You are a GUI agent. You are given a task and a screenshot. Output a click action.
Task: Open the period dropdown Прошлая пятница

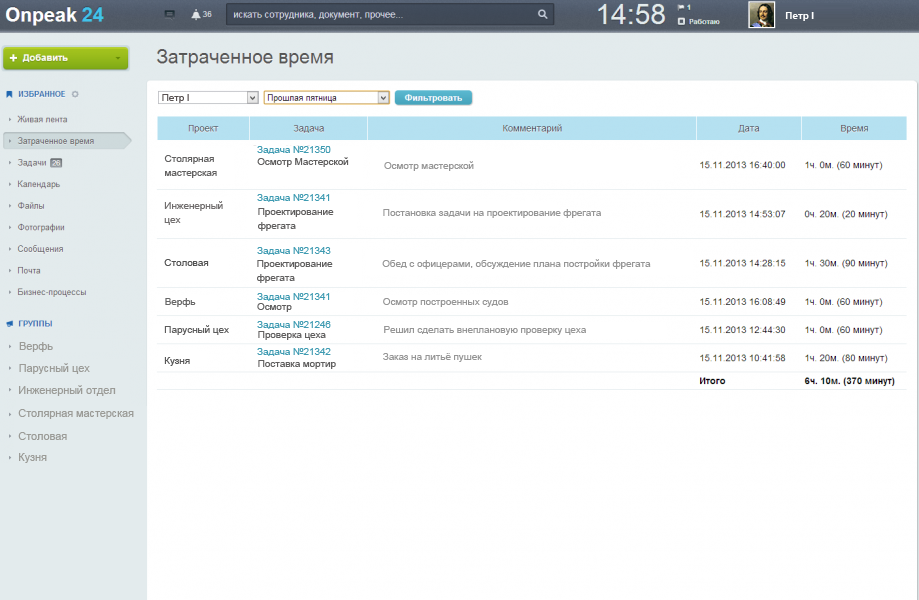click(x=326, y=98)
